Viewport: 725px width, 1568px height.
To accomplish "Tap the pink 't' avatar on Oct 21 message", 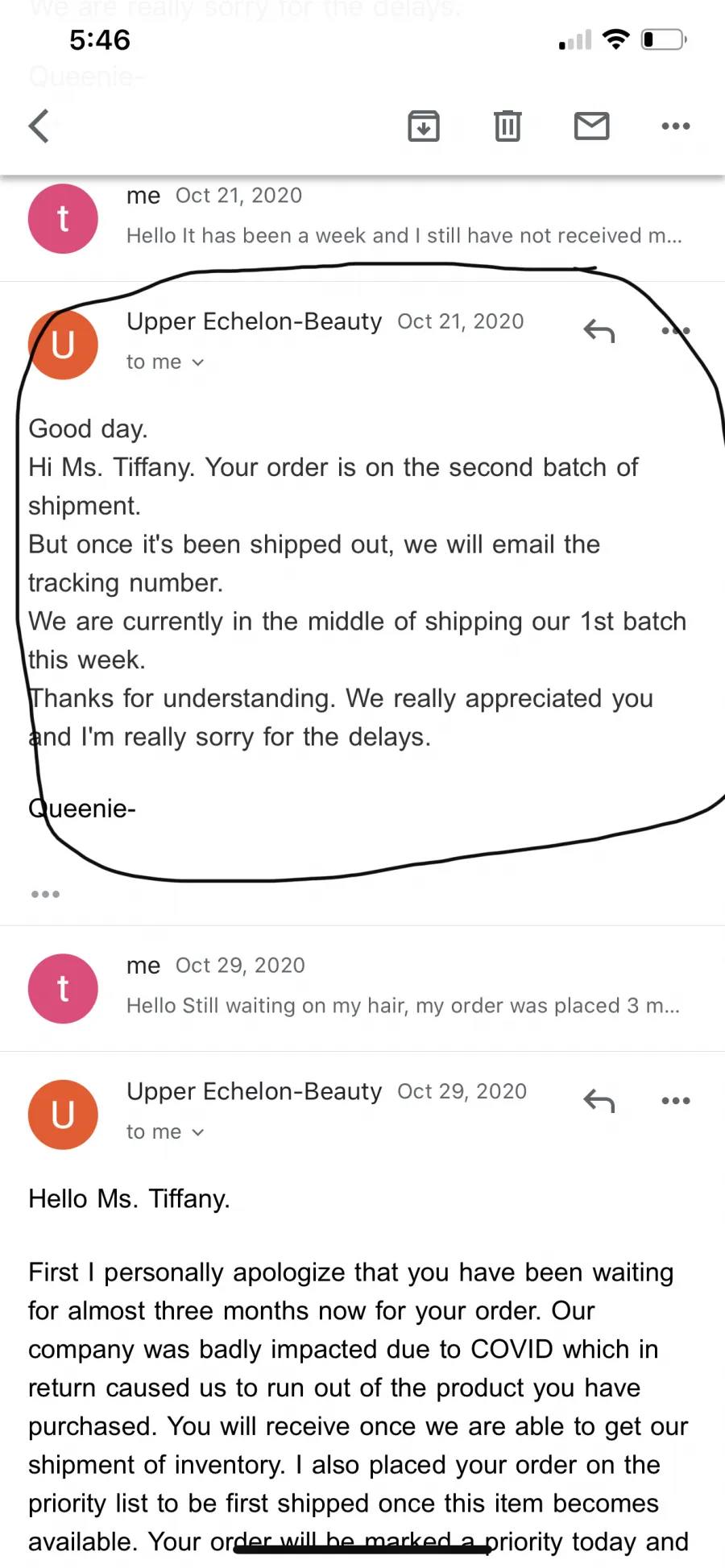I will pos(63,219).
